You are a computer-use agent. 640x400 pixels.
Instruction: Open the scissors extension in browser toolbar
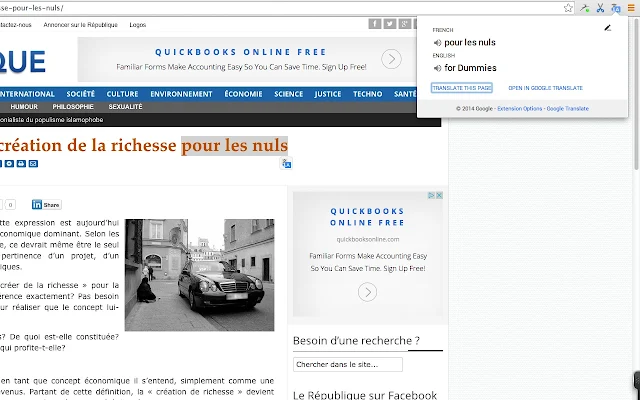[600, 8]
